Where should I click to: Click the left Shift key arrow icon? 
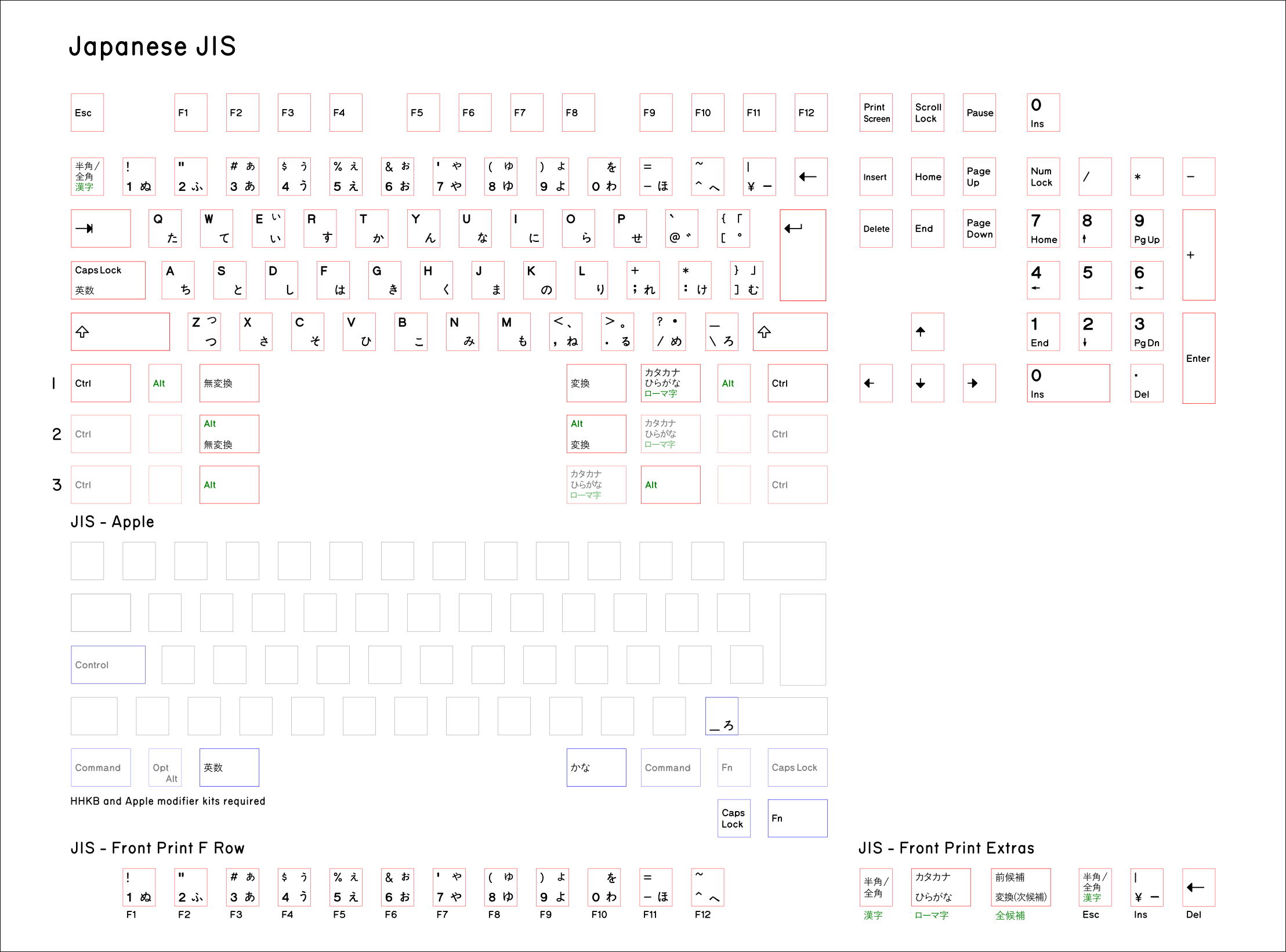tap(82, 332)
